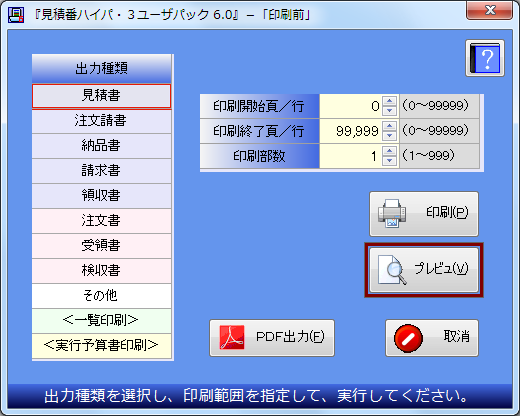Increase 印刷終了頁/行 with up arrow
The width and height of the screenshot is (520, 416).
(x=389, y=126)
